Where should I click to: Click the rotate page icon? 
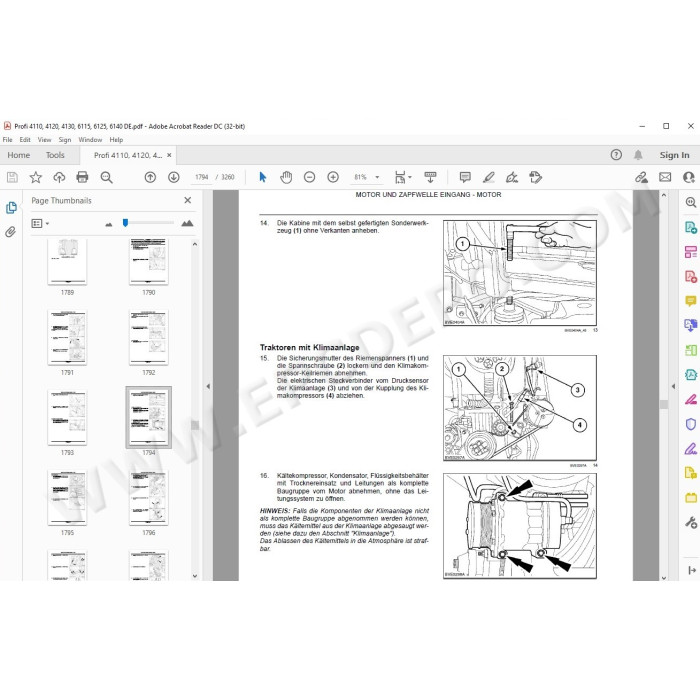[x=535, y=177]
